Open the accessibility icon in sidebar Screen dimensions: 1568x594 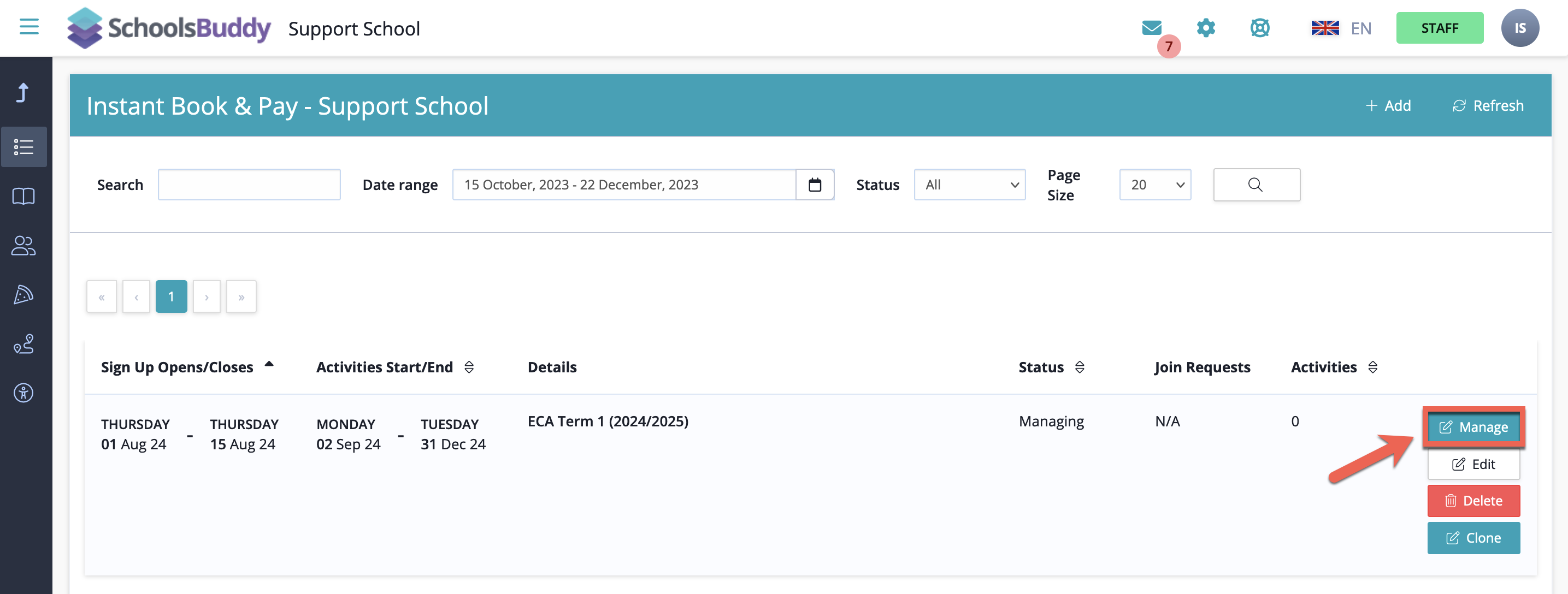[23, 393]
